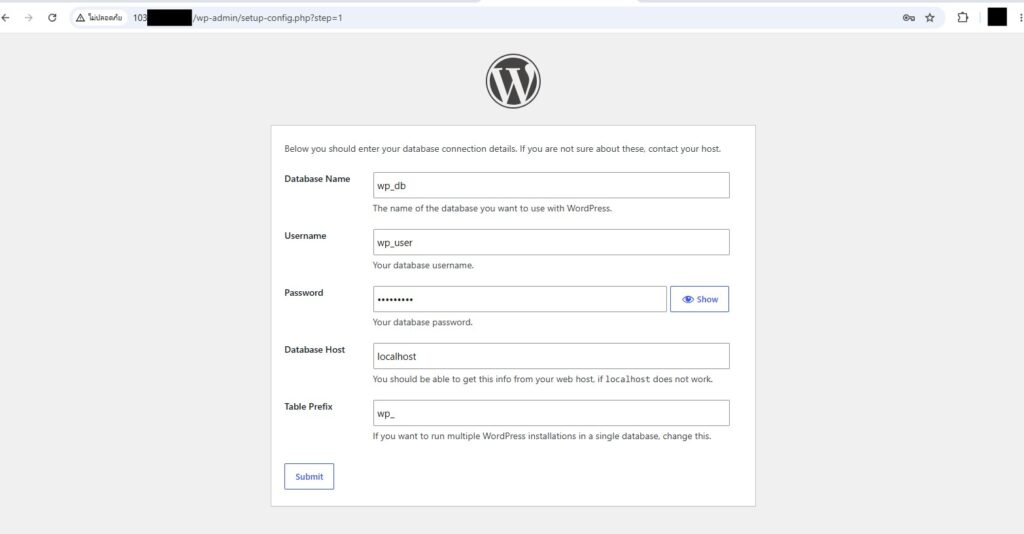
Task: Click the Table Prefix label
Action: pyautogui.click(x=308, y=406)
